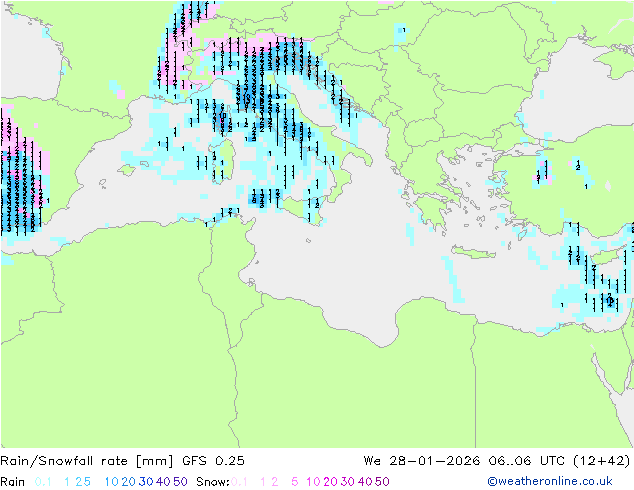This screenshot has height=490, width=634.
Task: Pick the Snow legend 40 value
Action: pos(365,482)
